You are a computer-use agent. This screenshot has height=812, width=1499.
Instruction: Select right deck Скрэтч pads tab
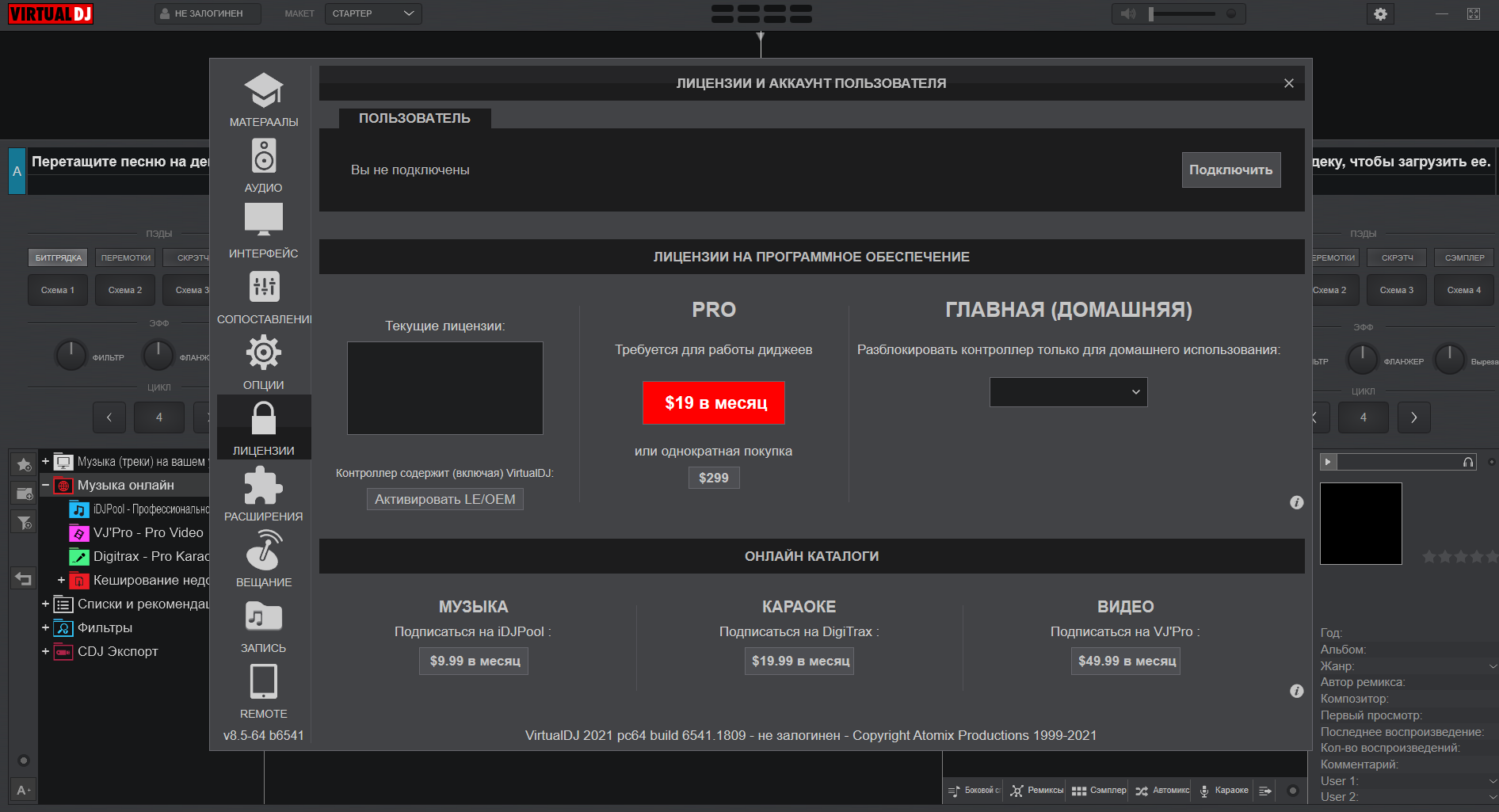1398,257
